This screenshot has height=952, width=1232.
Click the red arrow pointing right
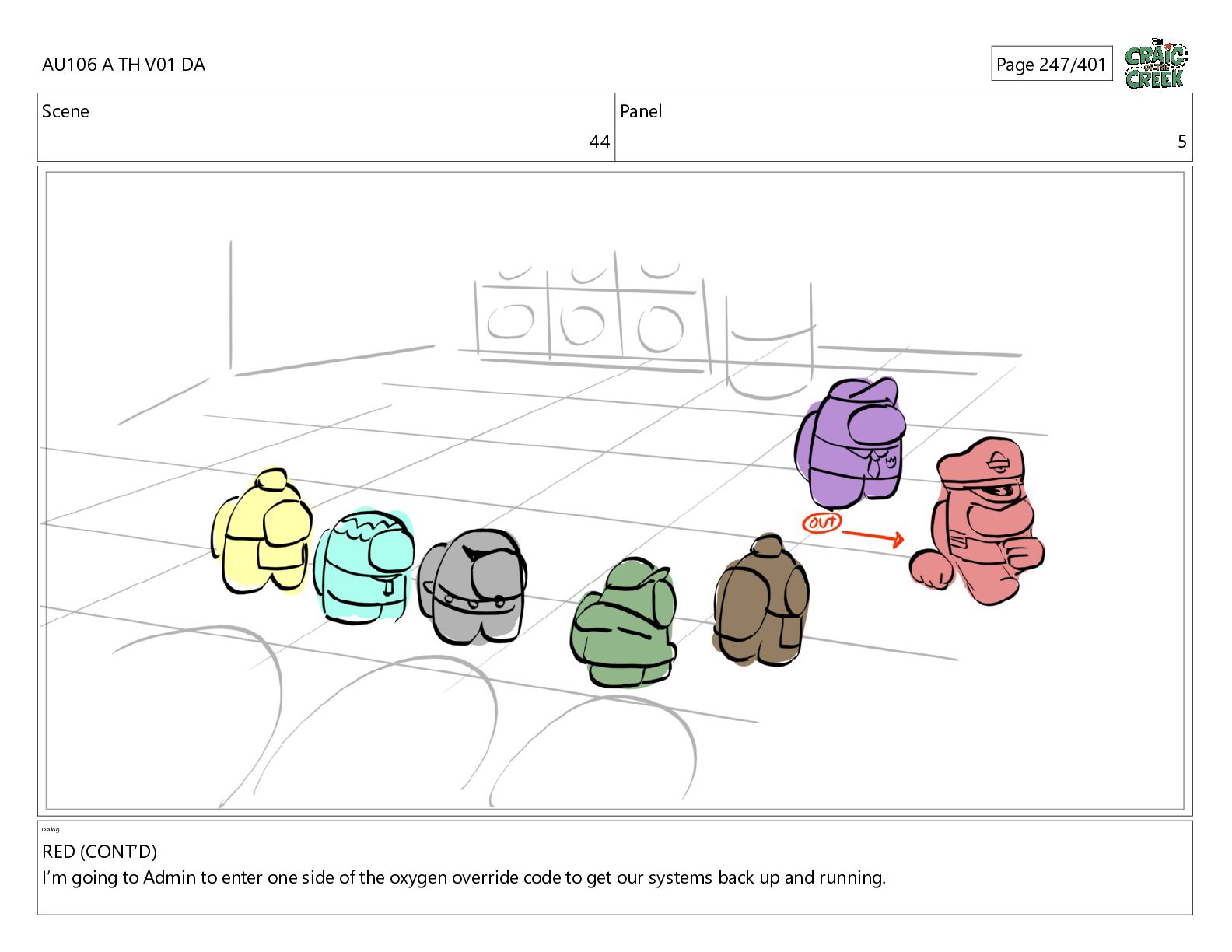[873, 537]
